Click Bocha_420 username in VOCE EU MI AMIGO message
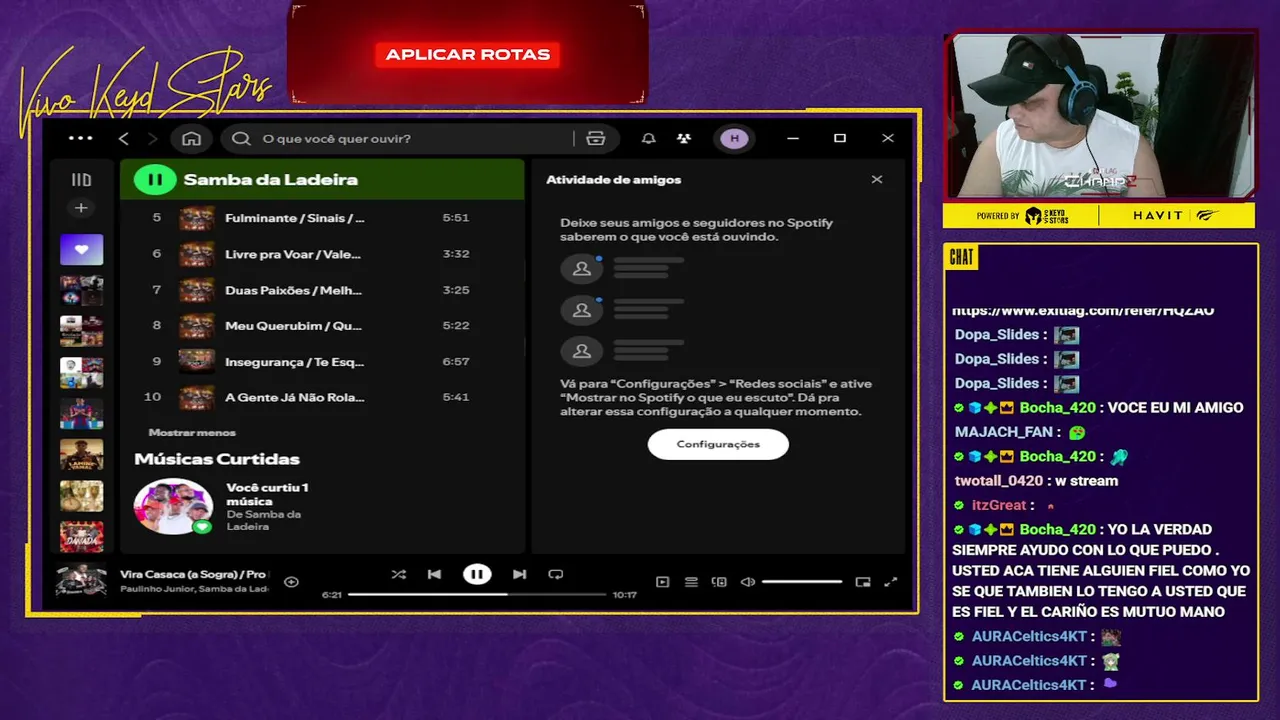 click(x=1057, y=408)
